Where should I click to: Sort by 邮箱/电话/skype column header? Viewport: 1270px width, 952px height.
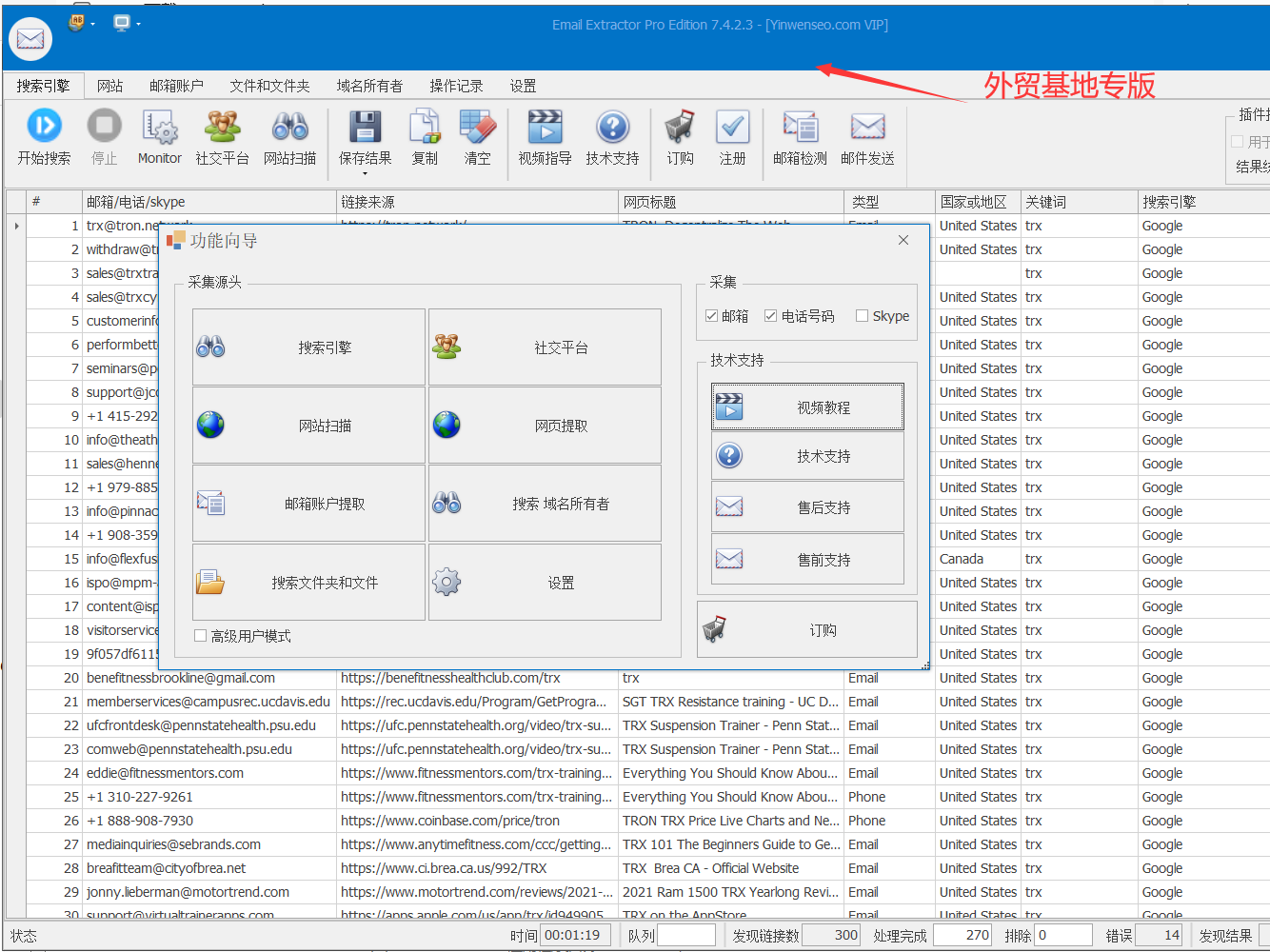point(209,202)
